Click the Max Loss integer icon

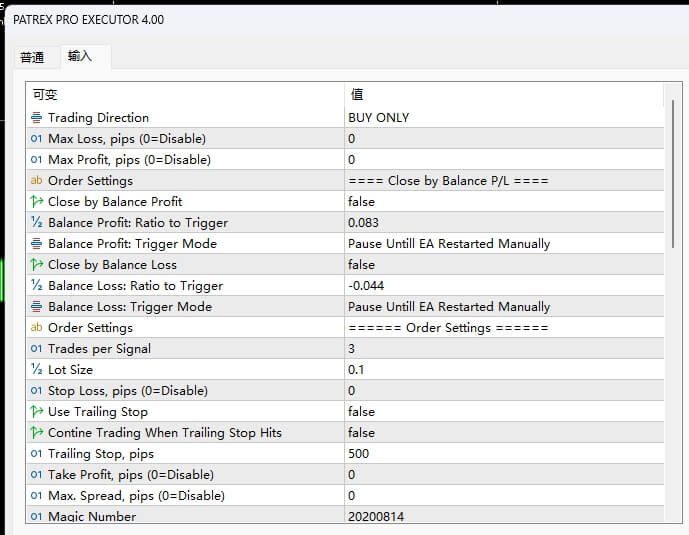click(x=36, y=139)
